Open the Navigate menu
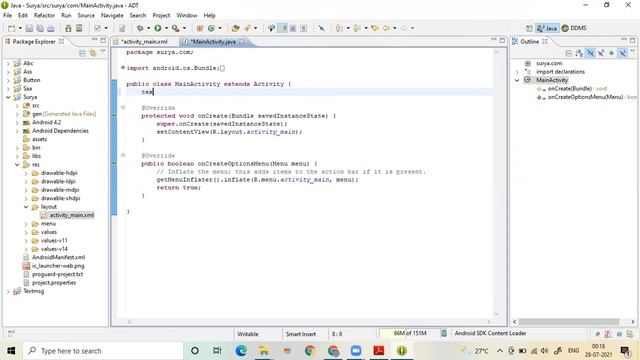Image resolution: width=640 pixels, height=360 pixels. [x=112, y=16]
